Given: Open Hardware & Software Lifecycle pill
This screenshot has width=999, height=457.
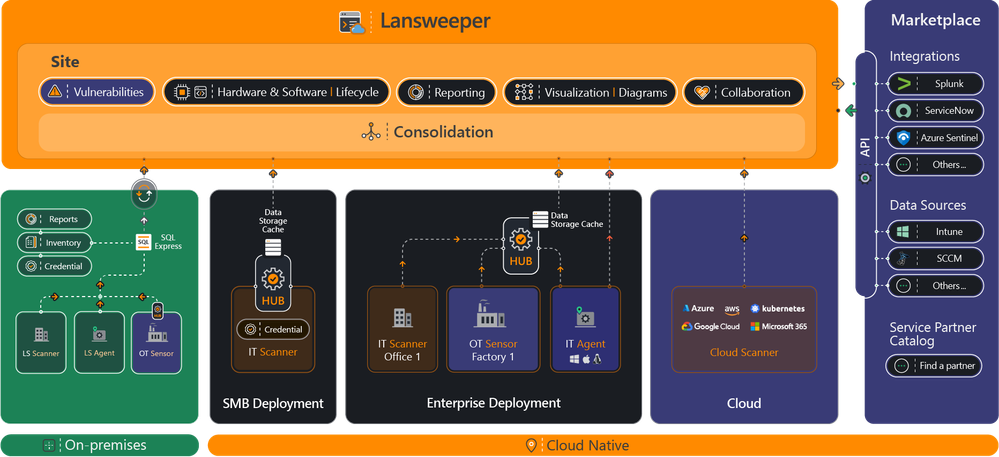Looking at the screenshot, I should tap(275, 93).
